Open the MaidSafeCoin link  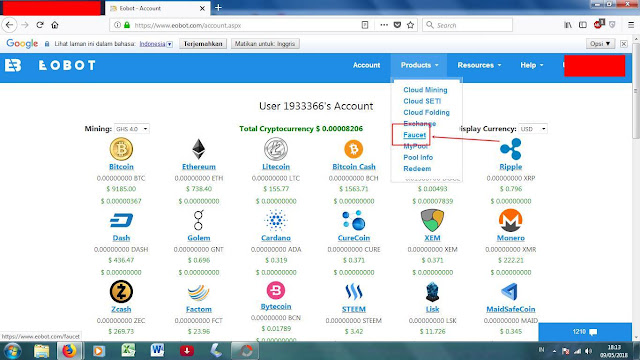511,309
